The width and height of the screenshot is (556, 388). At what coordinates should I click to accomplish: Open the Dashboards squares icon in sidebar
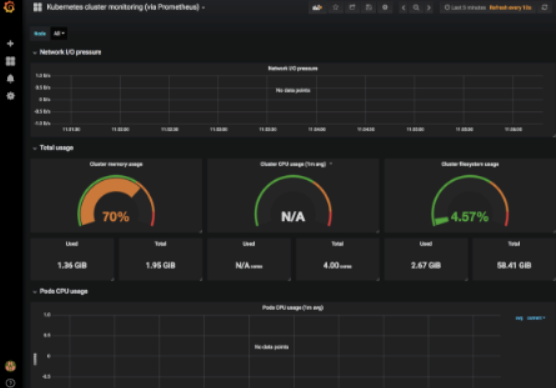pyautogui.click(x=10, y=61)
